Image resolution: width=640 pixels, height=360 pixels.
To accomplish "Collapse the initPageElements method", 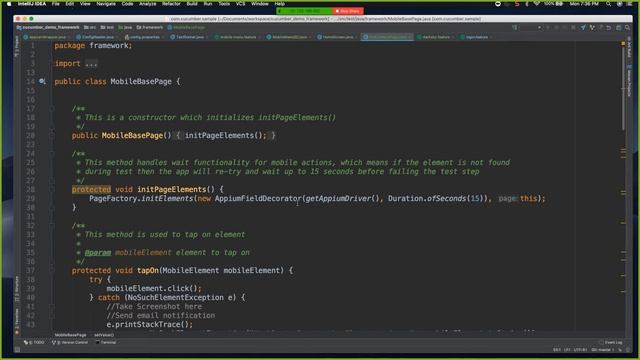I will pos(52,189).
